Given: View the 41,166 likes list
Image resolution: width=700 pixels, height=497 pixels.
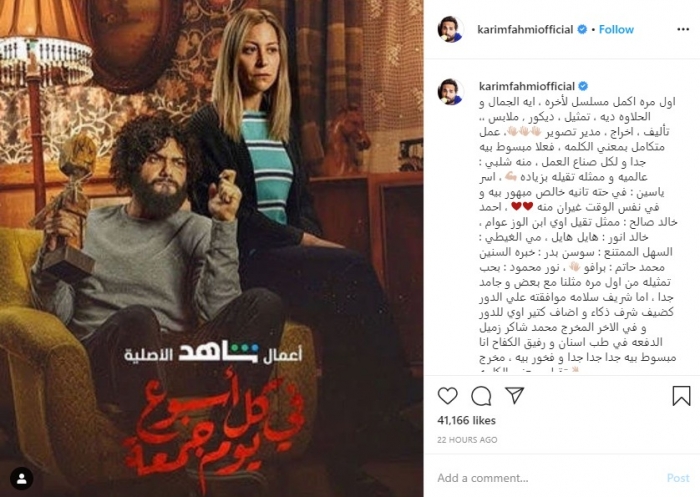Looking at the screenshot, I should coord(467,420).
